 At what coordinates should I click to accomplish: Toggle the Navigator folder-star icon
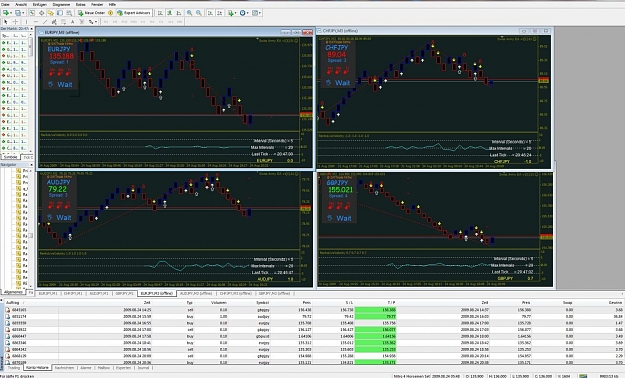(51, 13)
